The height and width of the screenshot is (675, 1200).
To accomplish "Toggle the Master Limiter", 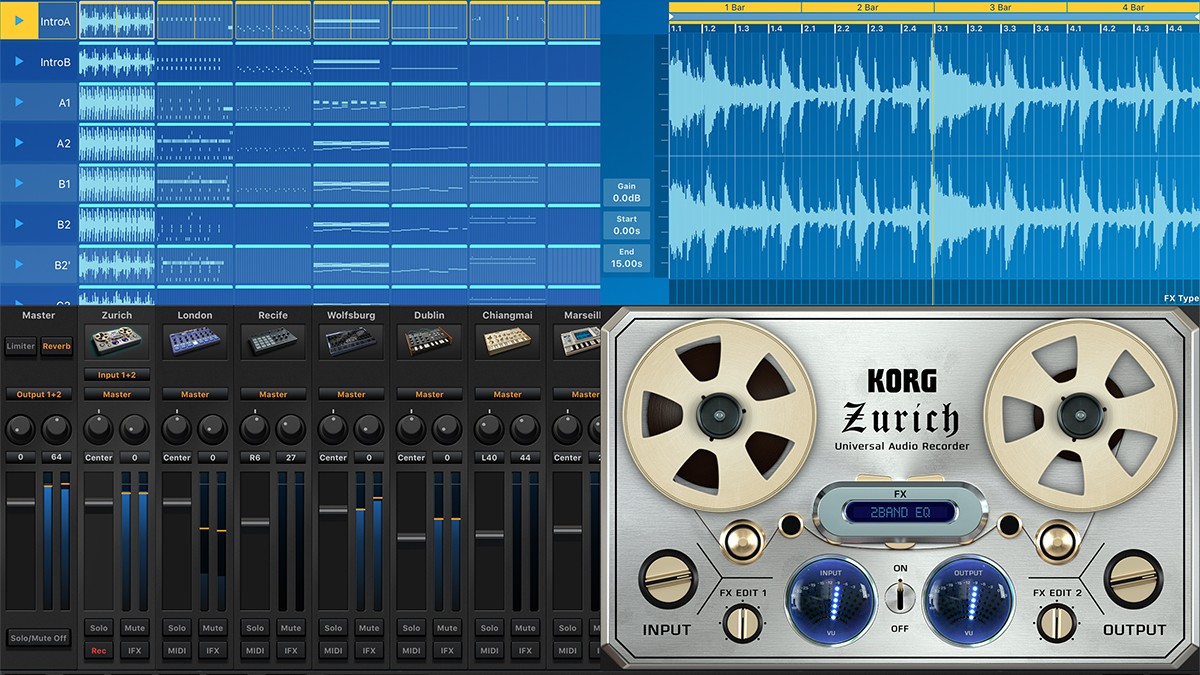I will point(20,346).
